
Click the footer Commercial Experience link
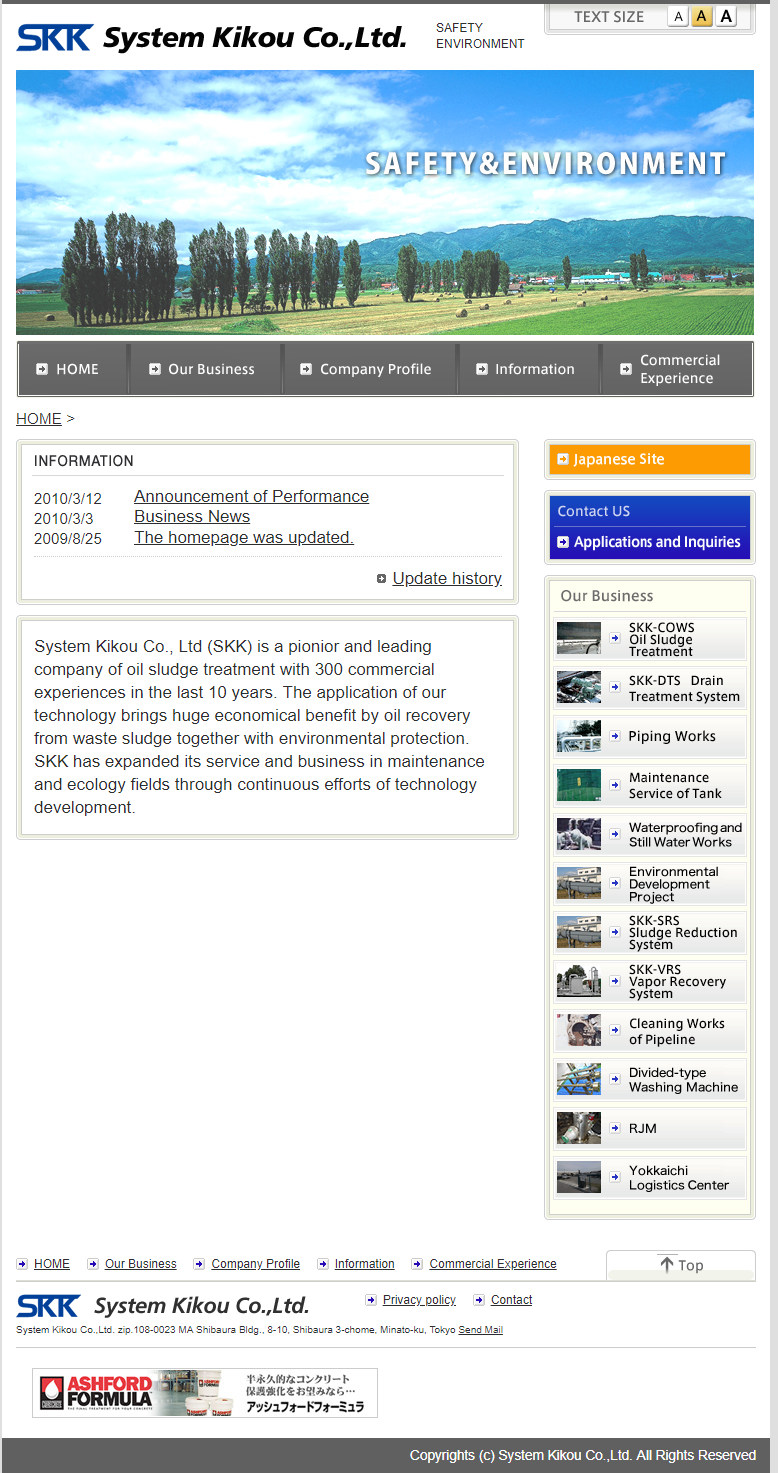pos(493,1264)
